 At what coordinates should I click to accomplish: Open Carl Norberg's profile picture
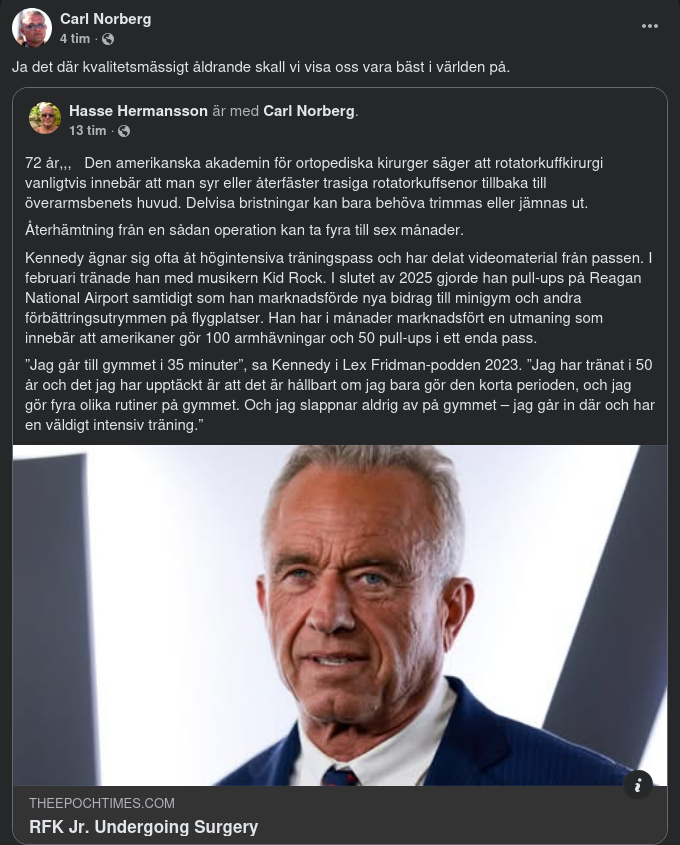(32, 28)
